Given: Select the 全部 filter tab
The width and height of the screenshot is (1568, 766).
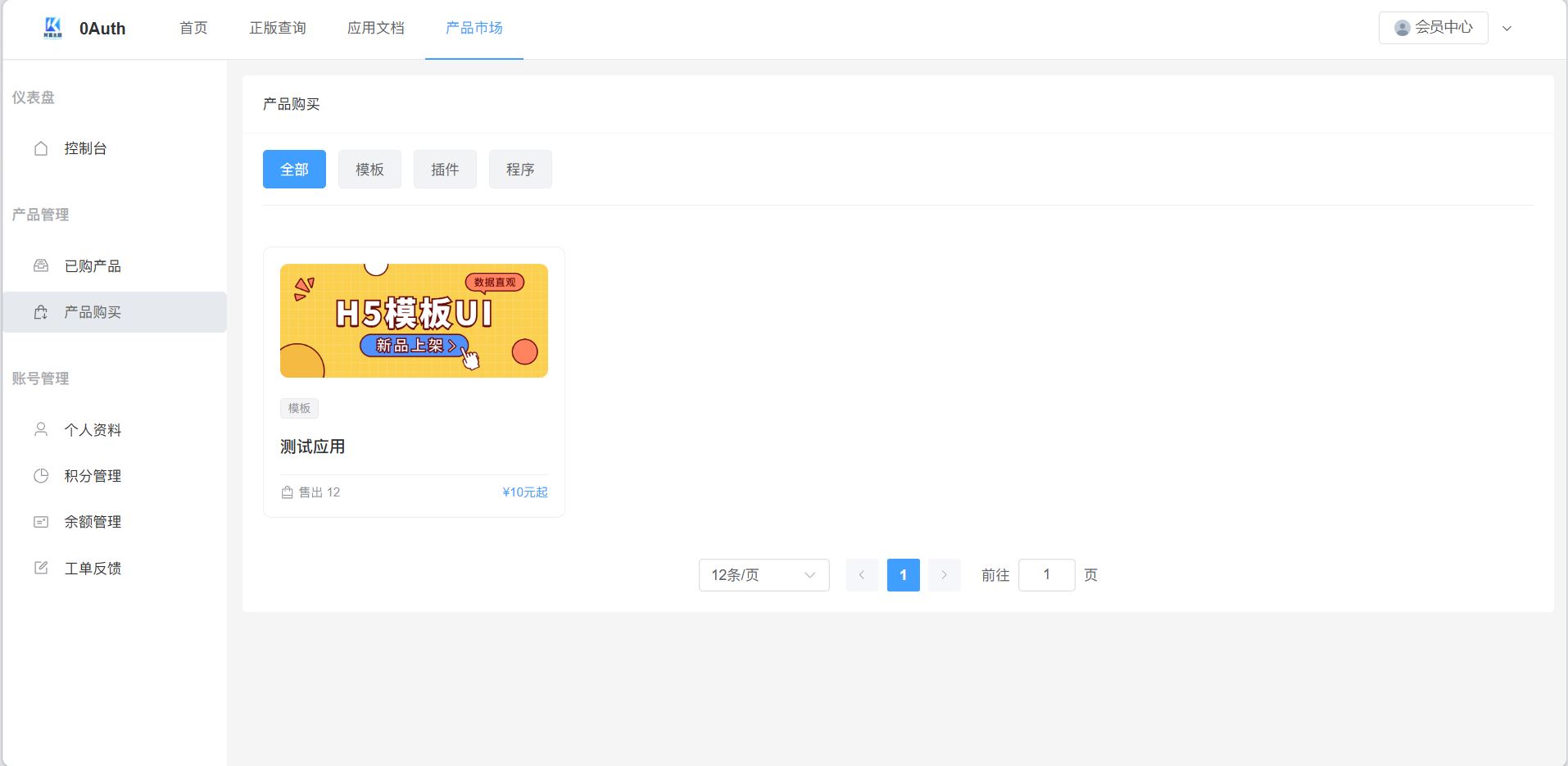Looking at the screenshot, I should (x=294, y=169).
